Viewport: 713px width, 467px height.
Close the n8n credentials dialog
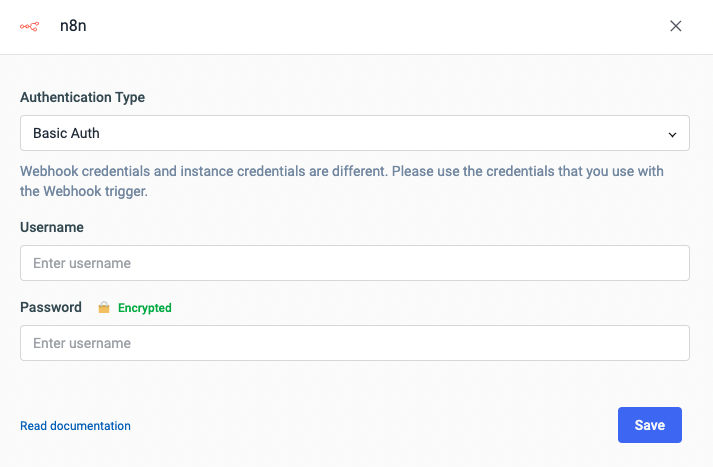(x=676, y=26)
